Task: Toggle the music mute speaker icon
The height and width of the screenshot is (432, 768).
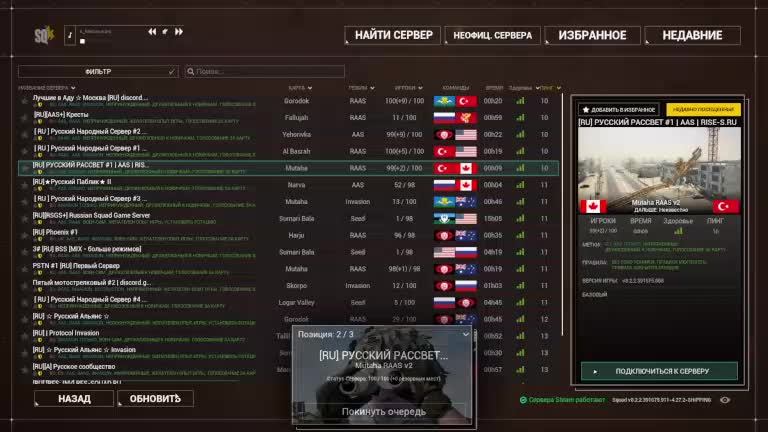Action: coord(166,31)
